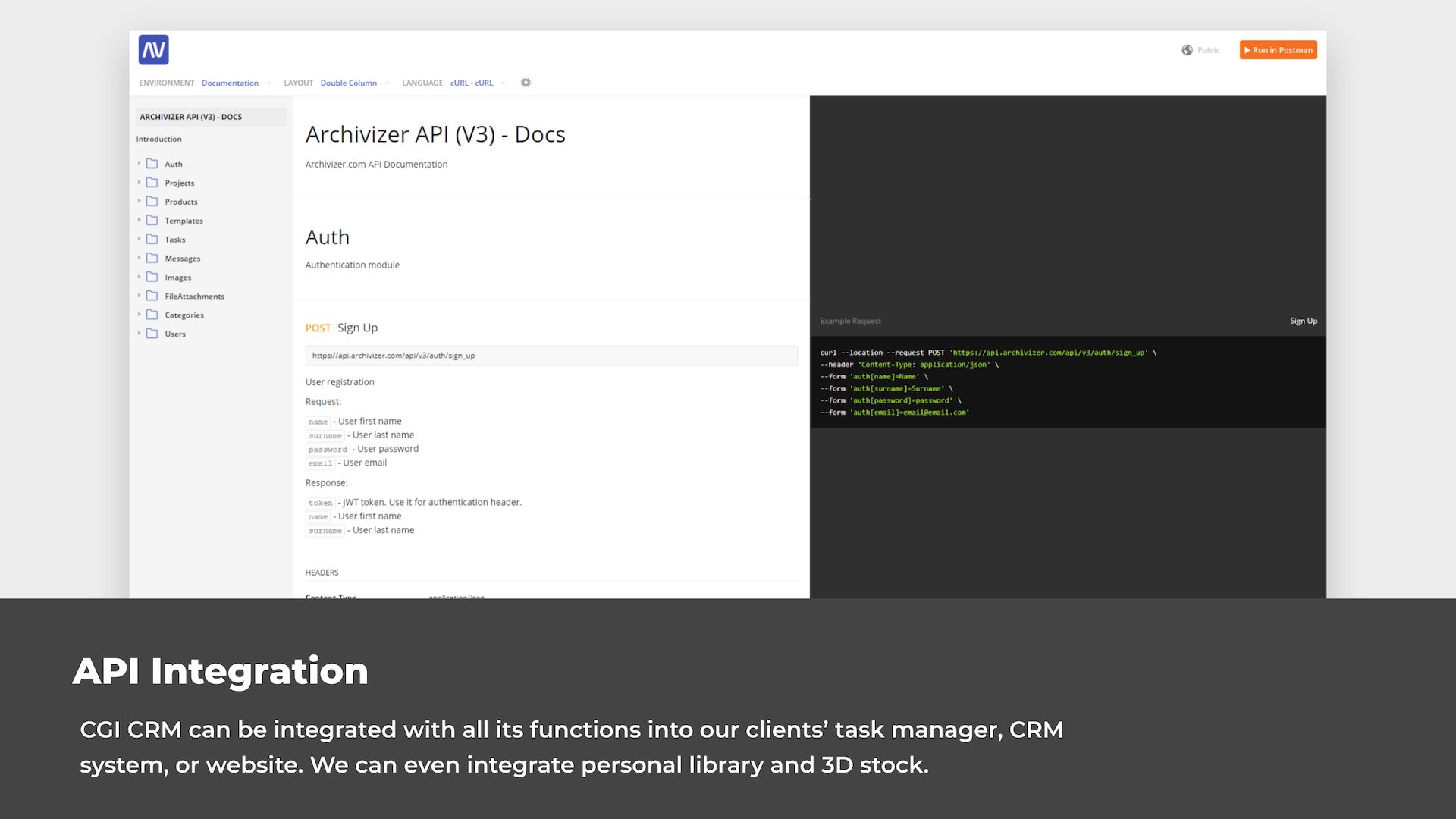Select the Tasks label in sidebar
This screenshot has width=1456, height=819.
tap(175, 240)
